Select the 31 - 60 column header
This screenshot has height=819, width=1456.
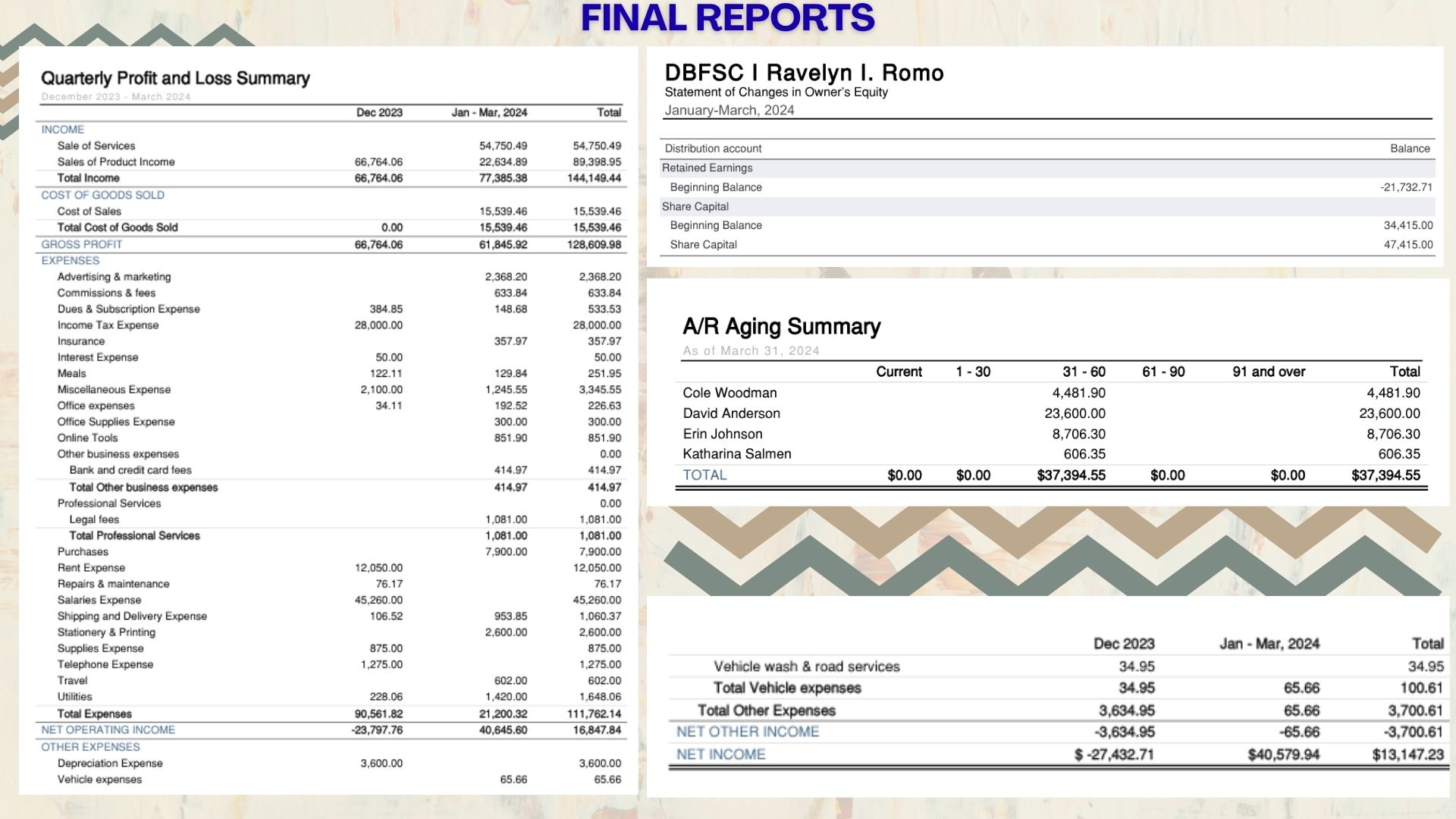pos(1084,372)
